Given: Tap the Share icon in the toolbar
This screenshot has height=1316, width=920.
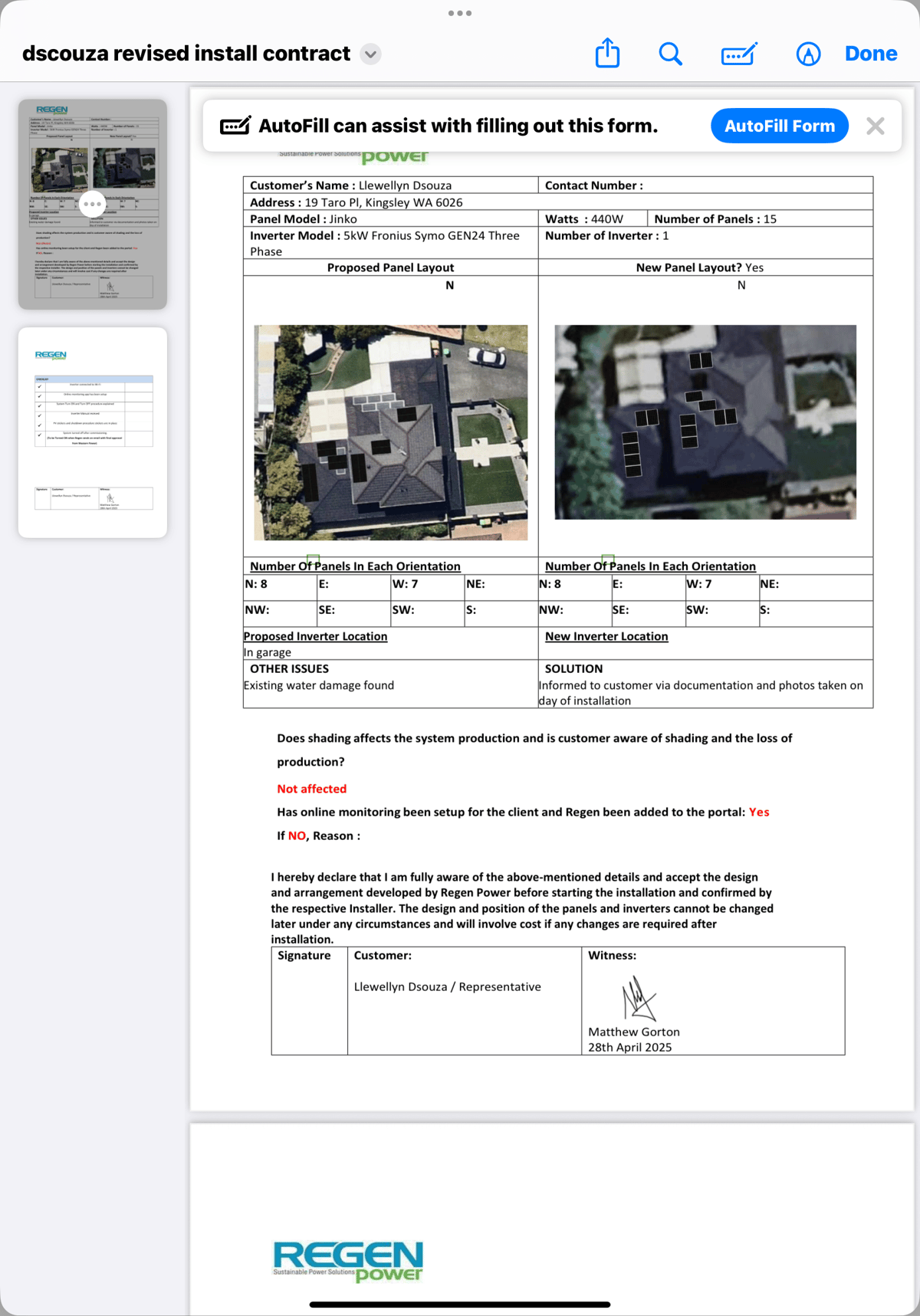Looking at the screenshot, I should pyautogui.click(x=607, y=54).
